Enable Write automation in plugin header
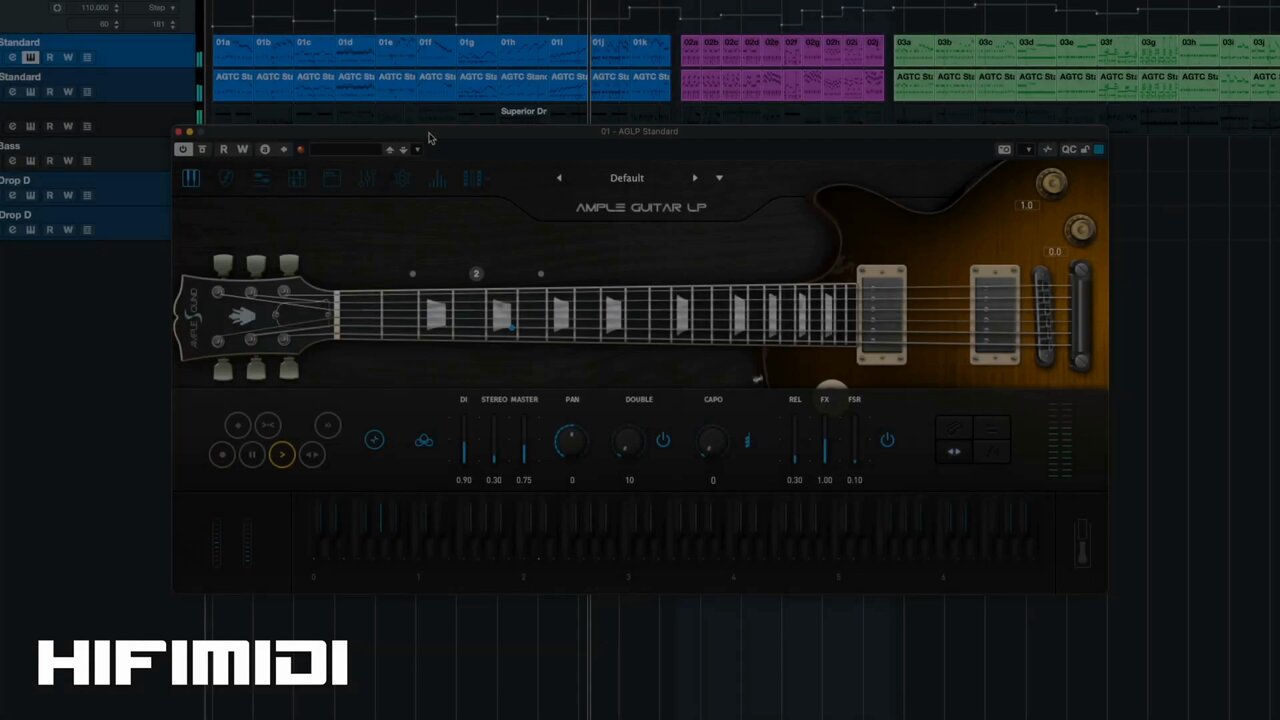 coord(242,149)
